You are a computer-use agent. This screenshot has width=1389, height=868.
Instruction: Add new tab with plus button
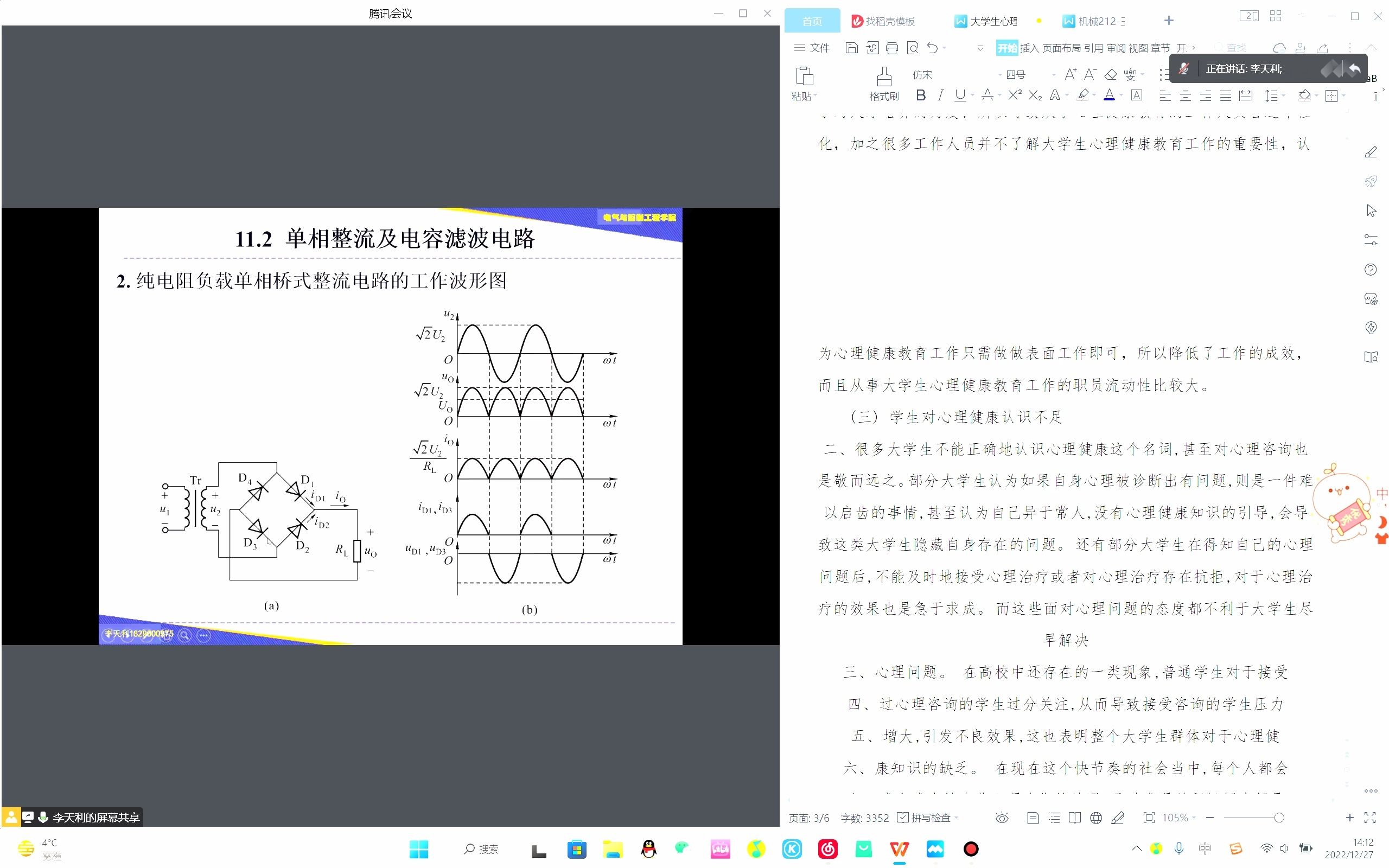pos(1169,21)
